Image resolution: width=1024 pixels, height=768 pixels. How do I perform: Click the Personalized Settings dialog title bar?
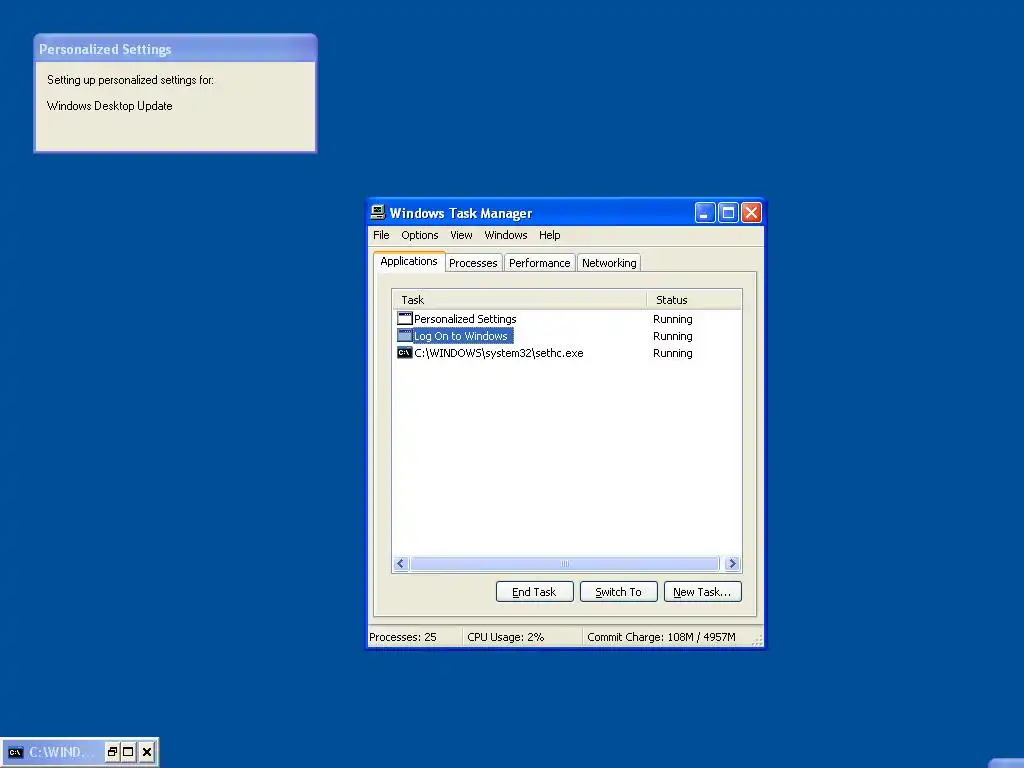[175, 49]
